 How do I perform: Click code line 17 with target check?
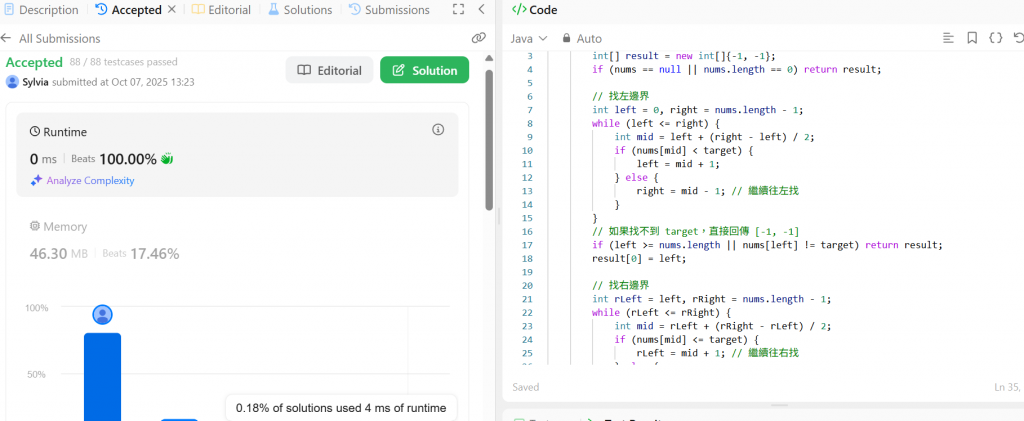pos(768,245)
